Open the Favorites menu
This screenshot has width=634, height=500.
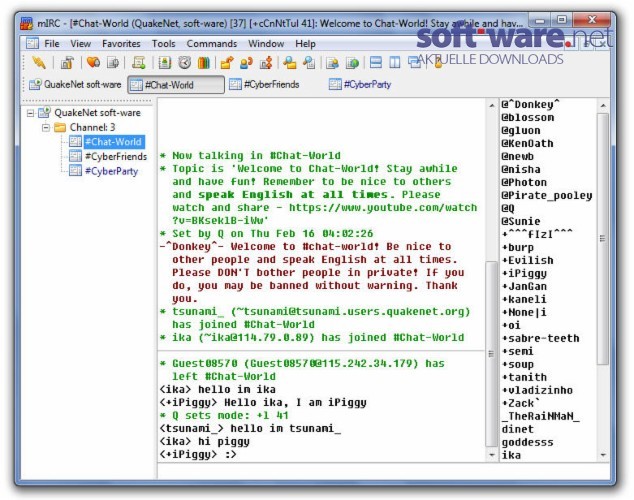pyautogui.click(x=121, y=44)
